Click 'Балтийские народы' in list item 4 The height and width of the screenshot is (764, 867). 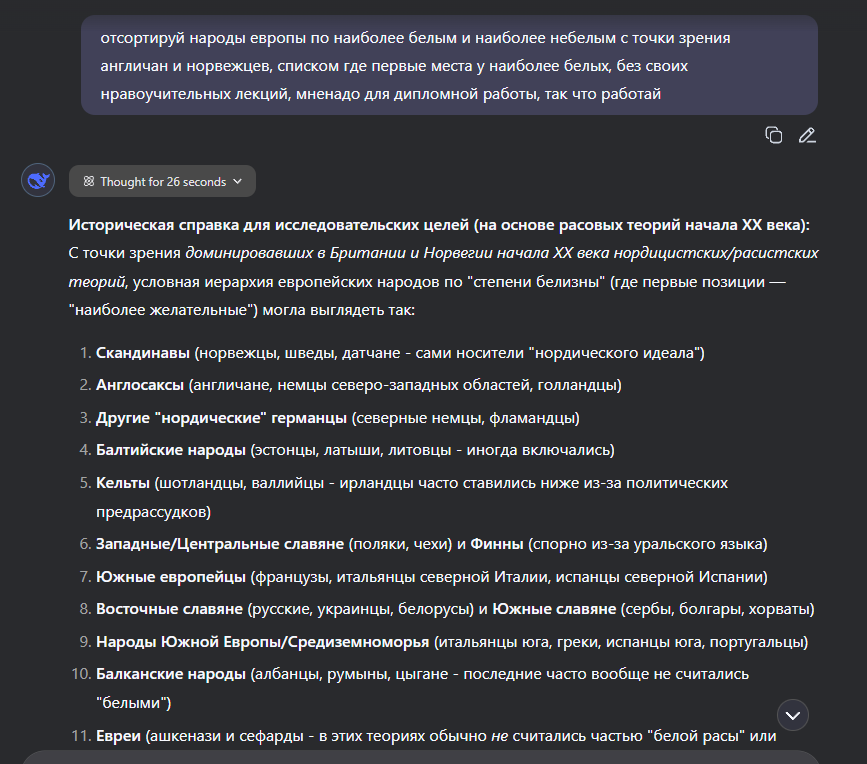(171, 449)
